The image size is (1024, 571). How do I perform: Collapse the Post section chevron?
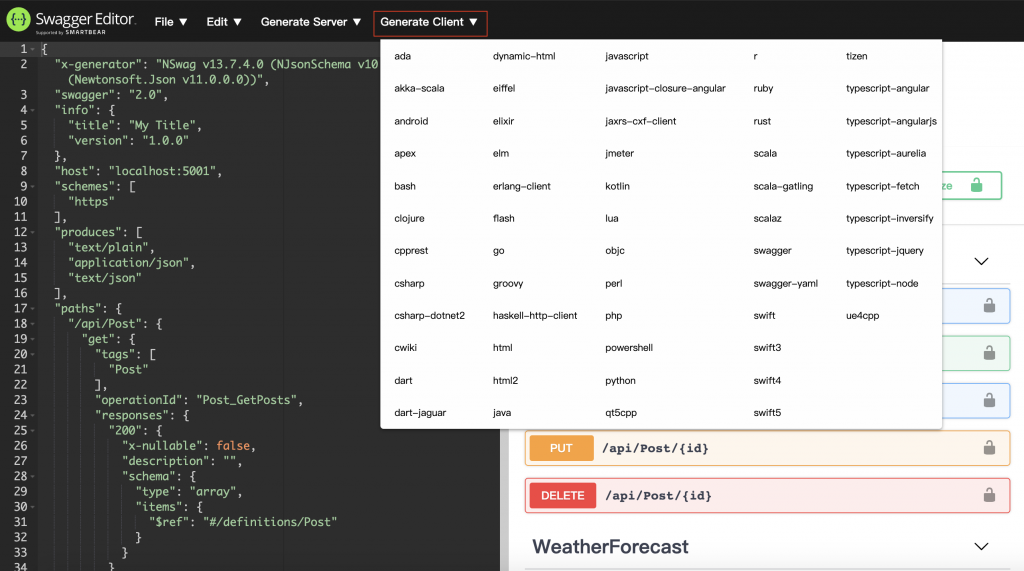(x=981, y=261)
